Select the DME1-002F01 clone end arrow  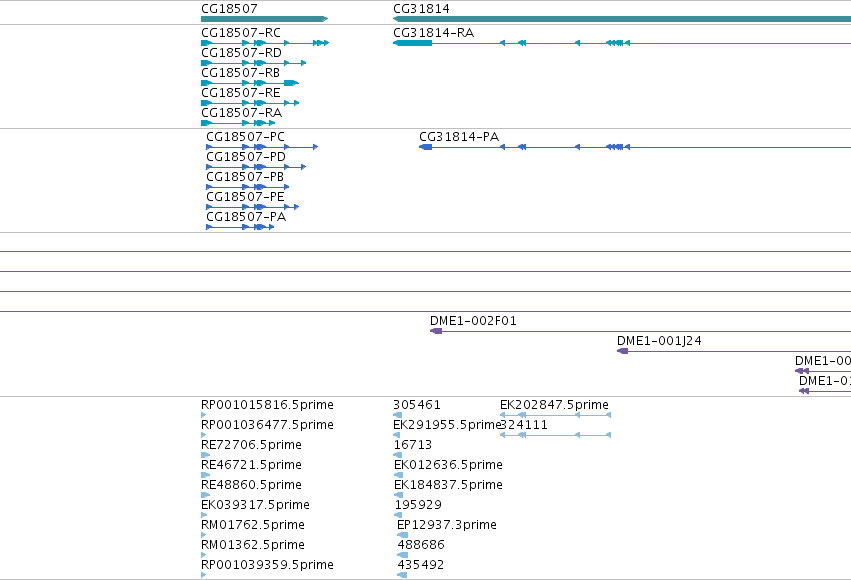pyautogui.click(x=436, y=331)
